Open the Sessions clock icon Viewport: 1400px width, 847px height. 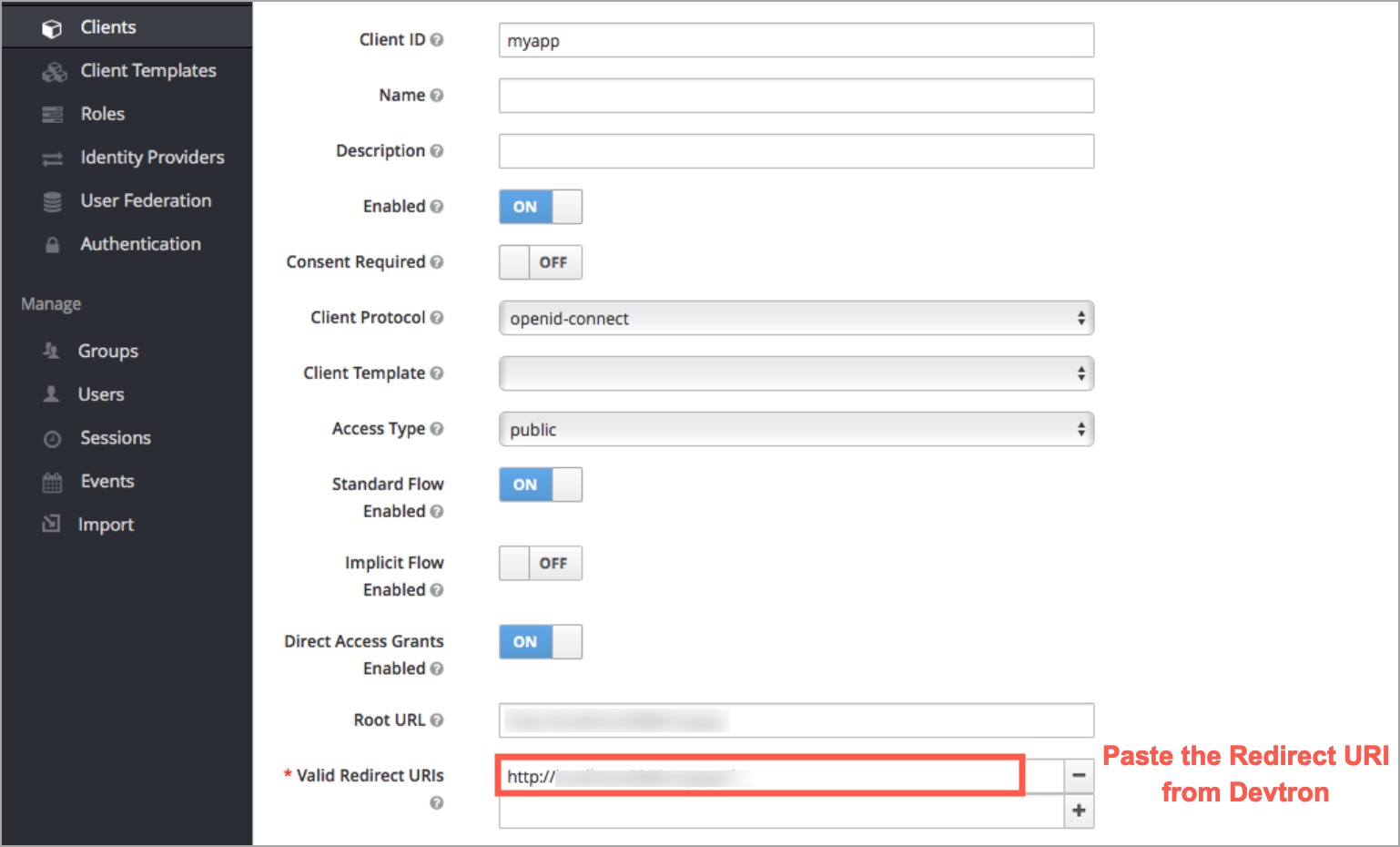[x=52, y=438]
